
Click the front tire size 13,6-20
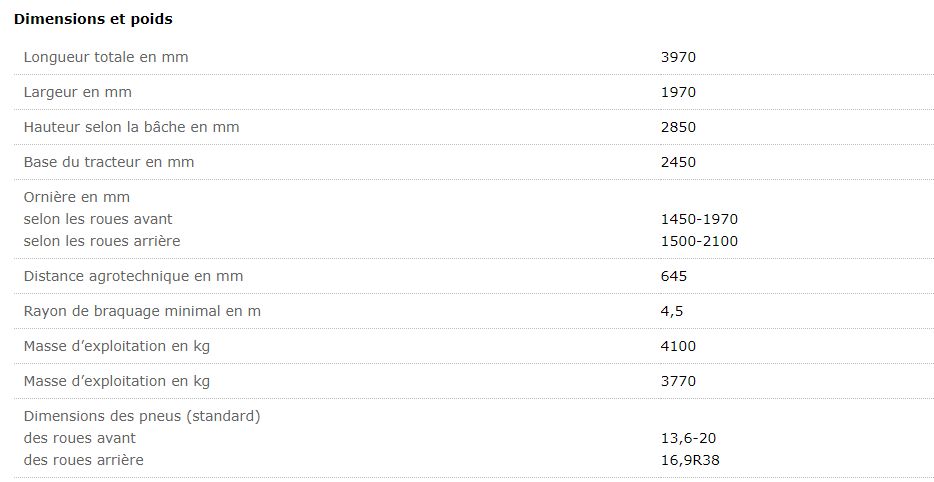tap(689, 438)
